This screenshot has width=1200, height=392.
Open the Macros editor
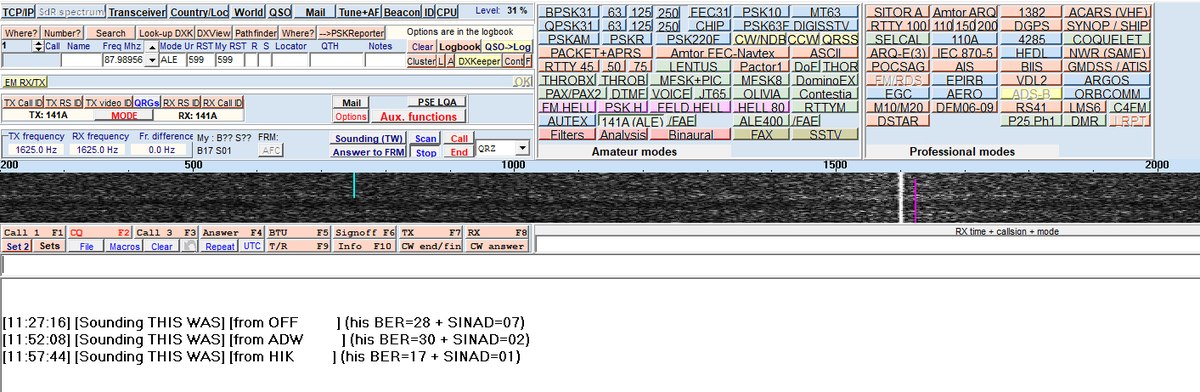[124, 246]
